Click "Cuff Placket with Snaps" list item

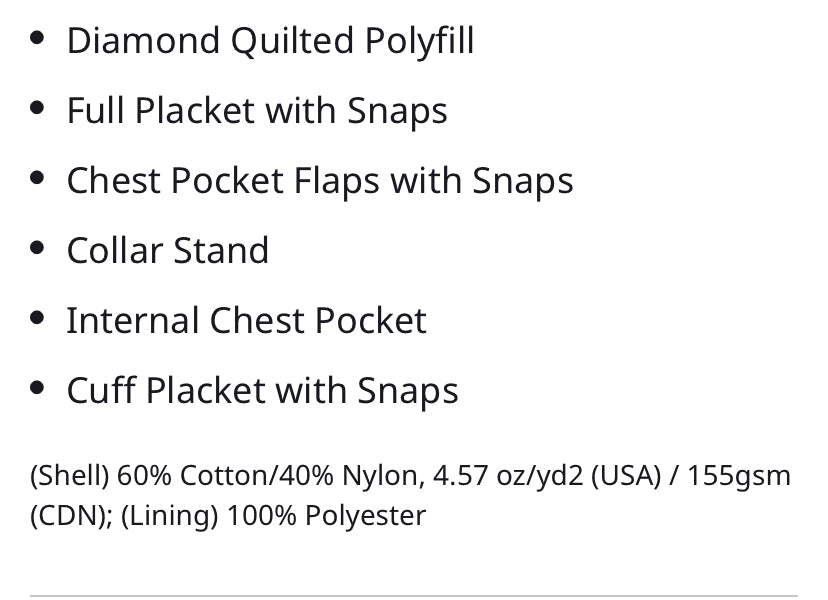click(262, 390)
